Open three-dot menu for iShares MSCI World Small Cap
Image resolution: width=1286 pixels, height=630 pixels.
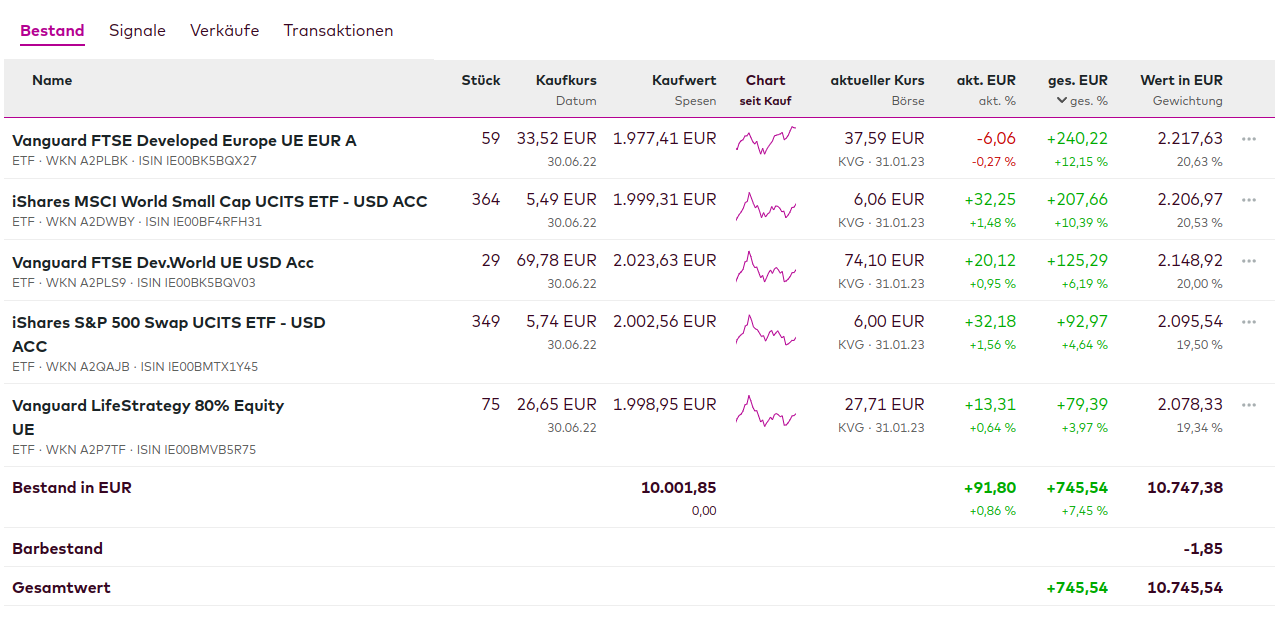click(x=1248, y=200)
